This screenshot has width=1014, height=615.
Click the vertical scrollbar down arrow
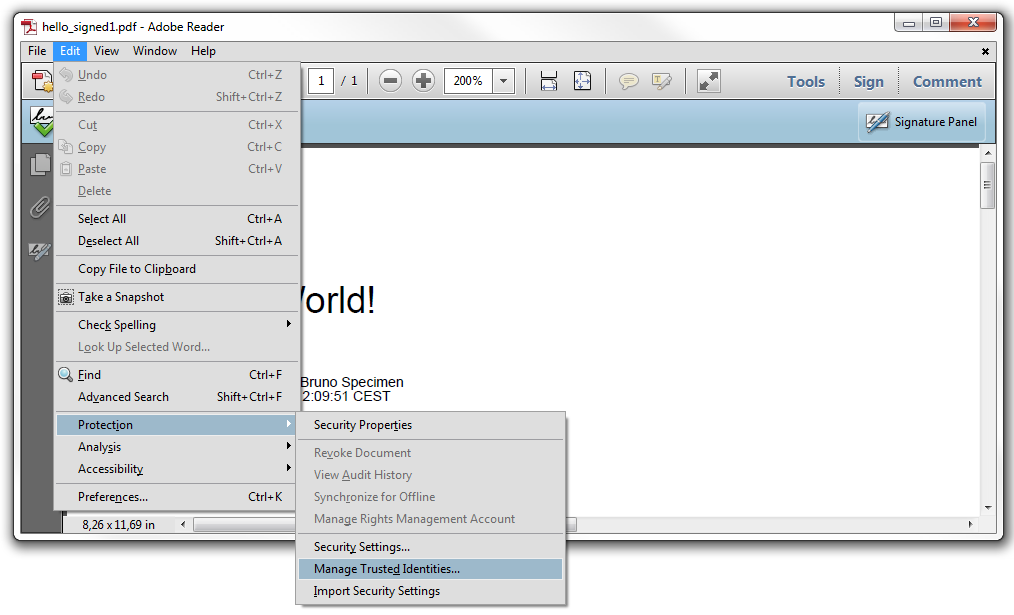[x=987, y=508]
